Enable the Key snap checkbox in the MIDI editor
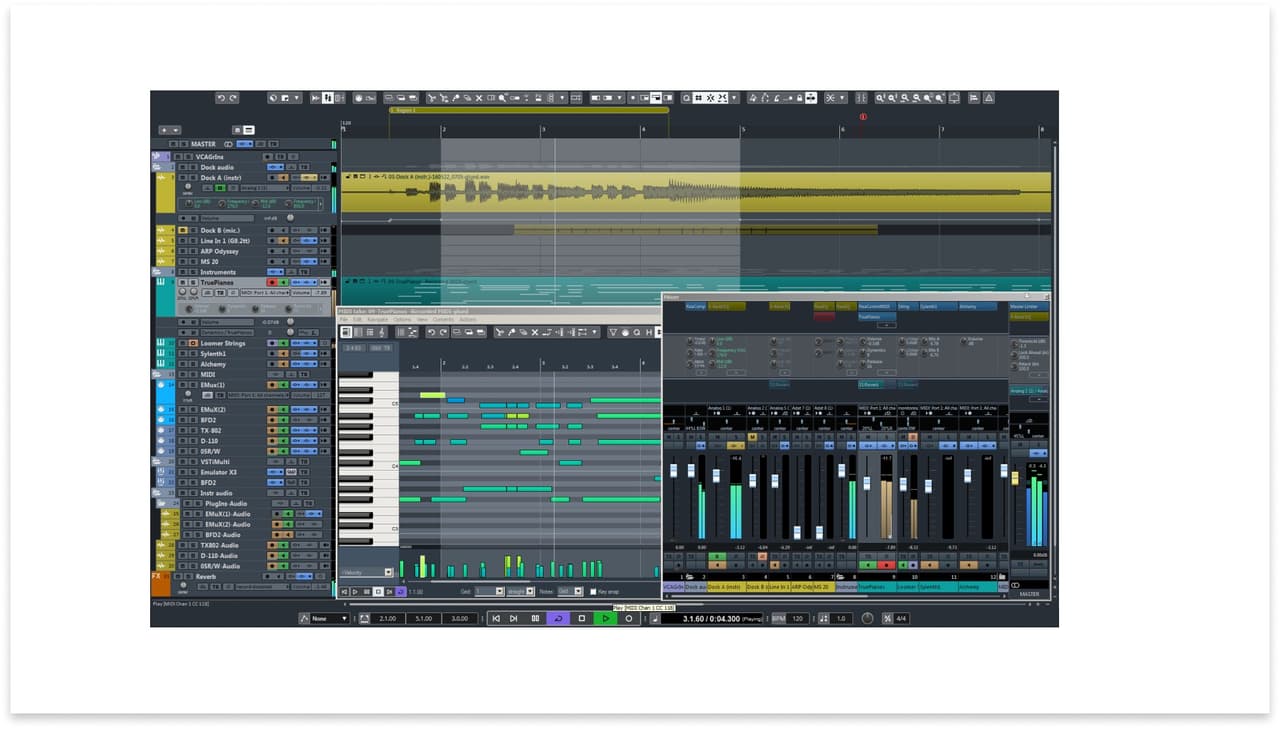Viewport: 1280px width, 729px height. click(593, 591)
